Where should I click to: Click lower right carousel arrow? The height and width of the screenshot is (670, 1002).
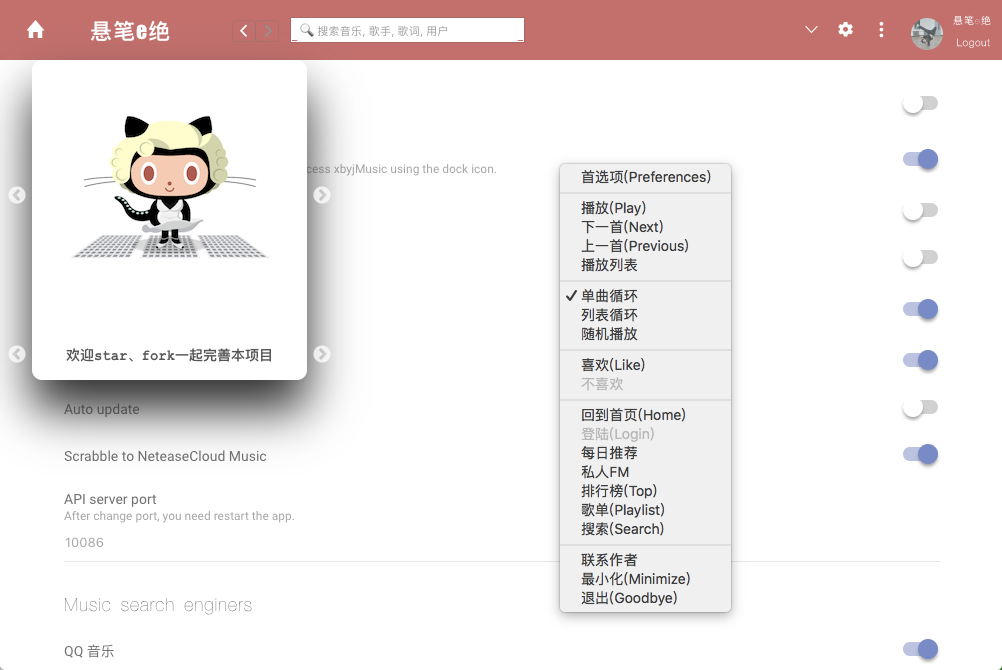tap(322, 354)
